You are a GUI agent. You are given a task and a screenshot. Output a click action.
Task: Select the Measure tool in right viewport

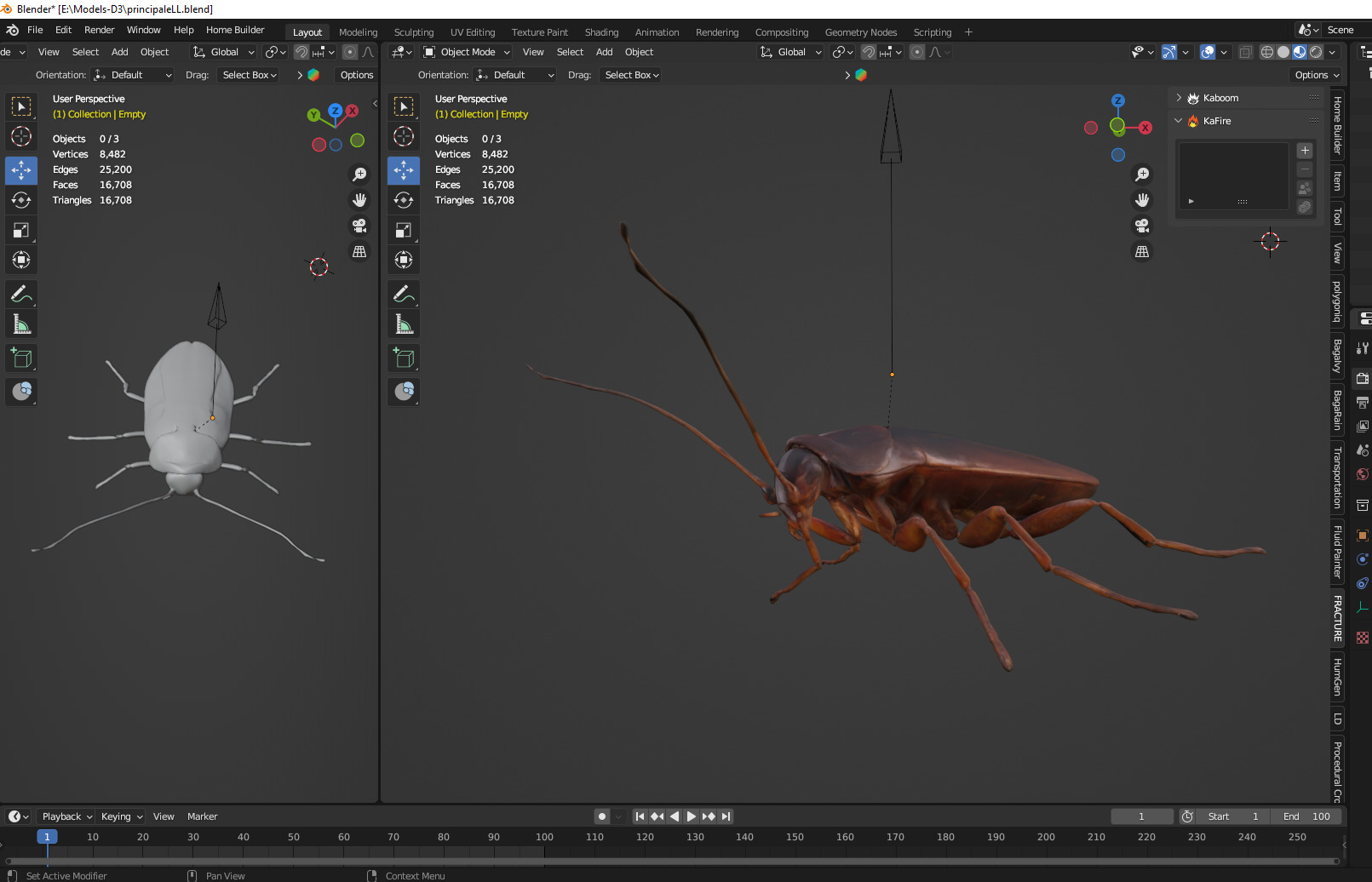click(404, 324)
